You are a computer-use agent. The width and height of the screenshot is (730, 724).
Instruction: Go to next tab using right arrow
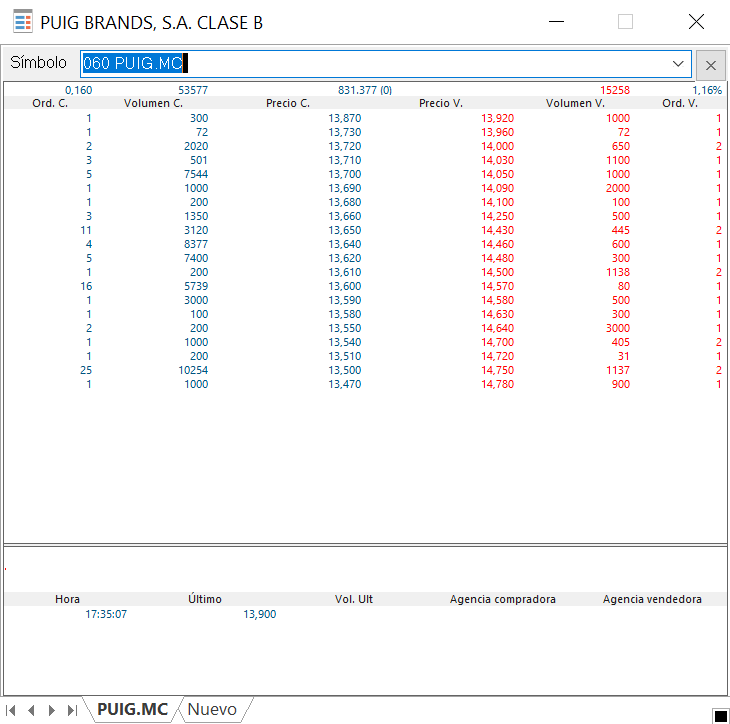pyautogui.click(x=51, y=710)
